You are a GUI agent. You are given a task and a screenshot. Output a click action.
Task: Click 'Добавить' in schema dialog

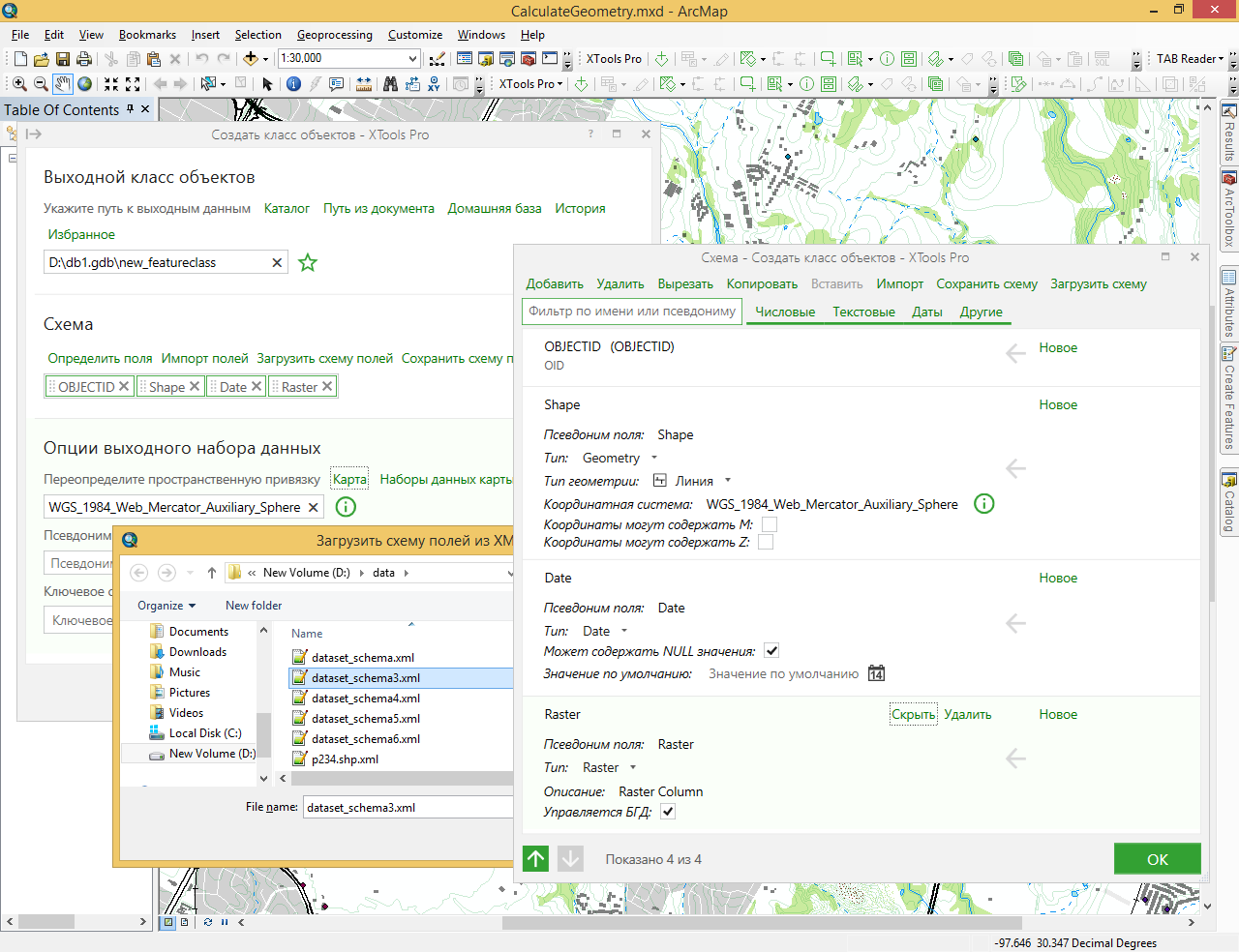point(555,283)
